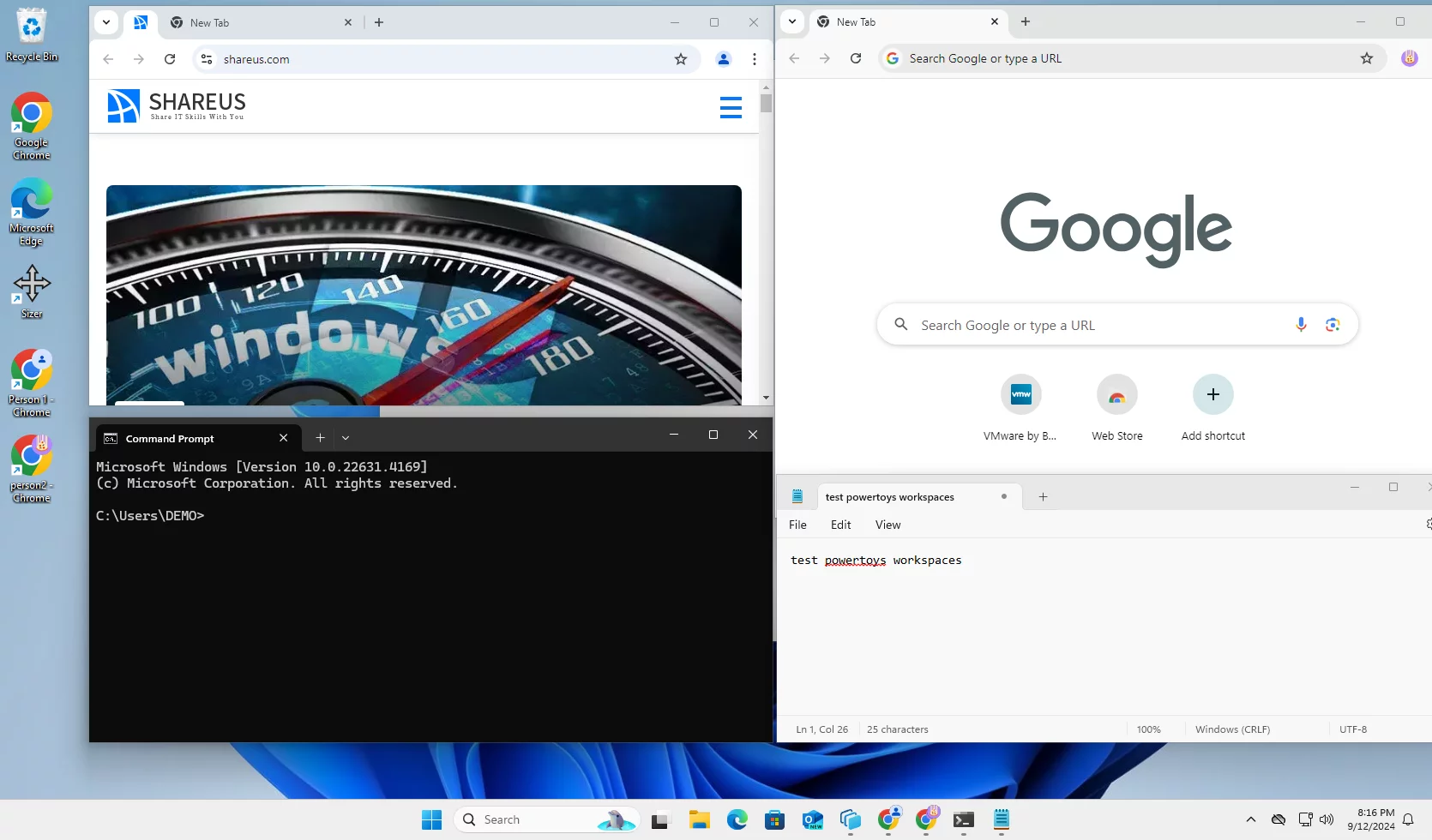
Task: Open the Edit menu in Notepad
Action: pyautogui.click(x=841, y=525)
